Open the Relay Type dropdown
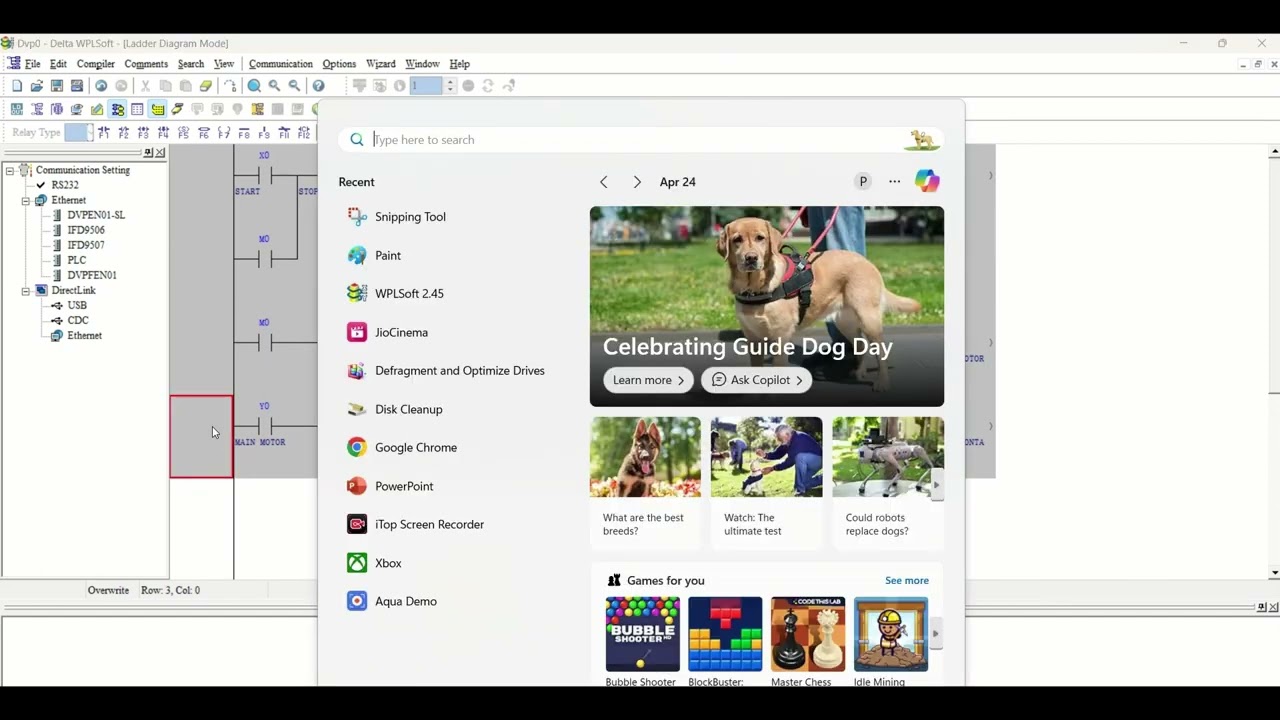Screen dimensions: 1280x720 [x=88, y=133]
